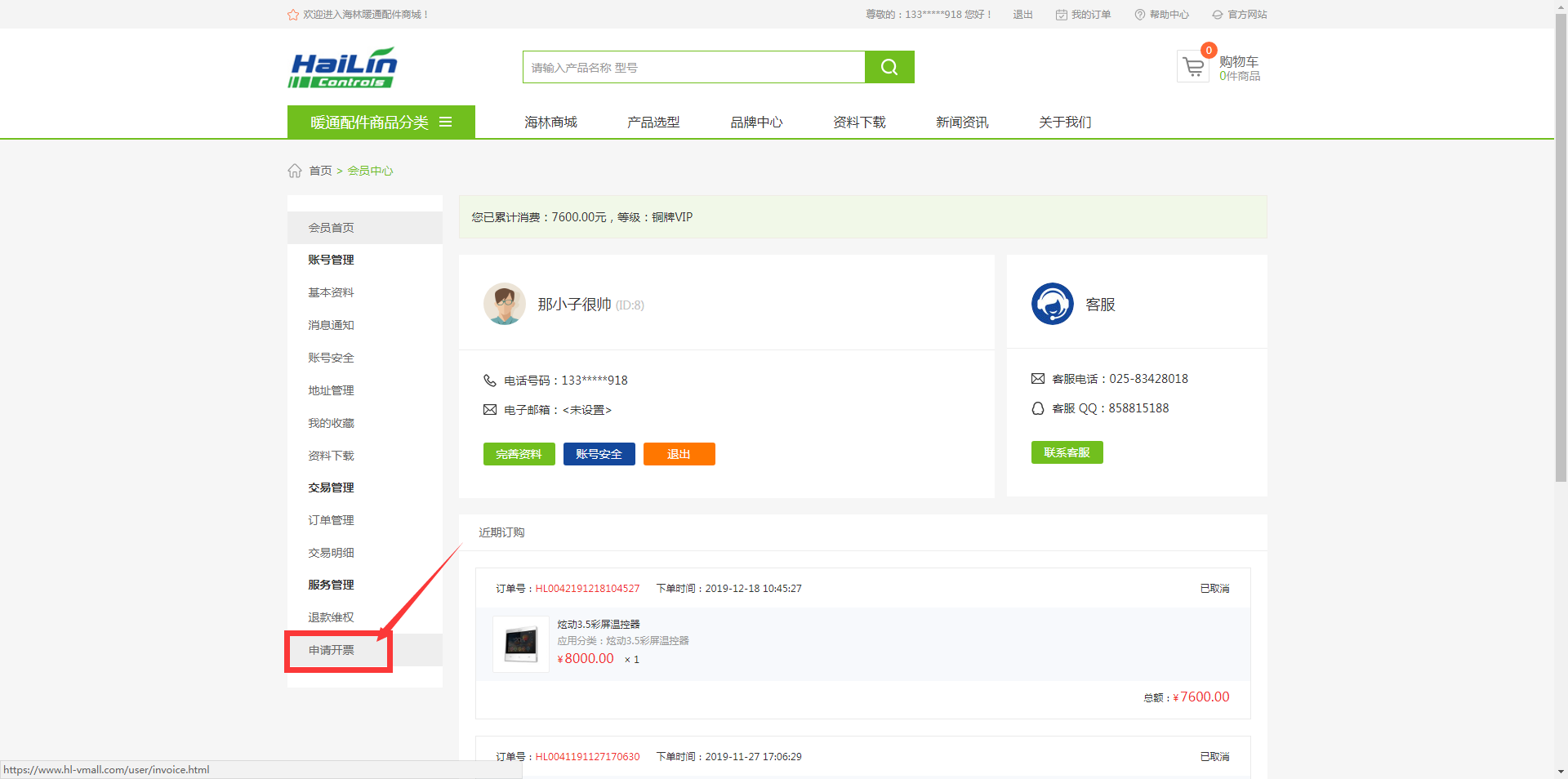This screenshot has height=779, width=1568.
Task: Click the page vertical scrollbar
Action: (x=1561, y=249)
